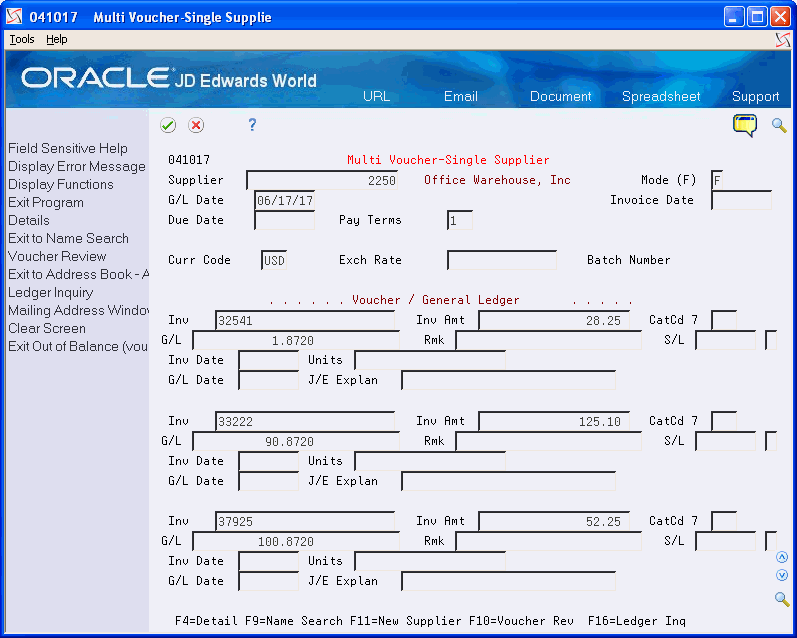Click the scroll up arrow icon

[x=782, y=557]
